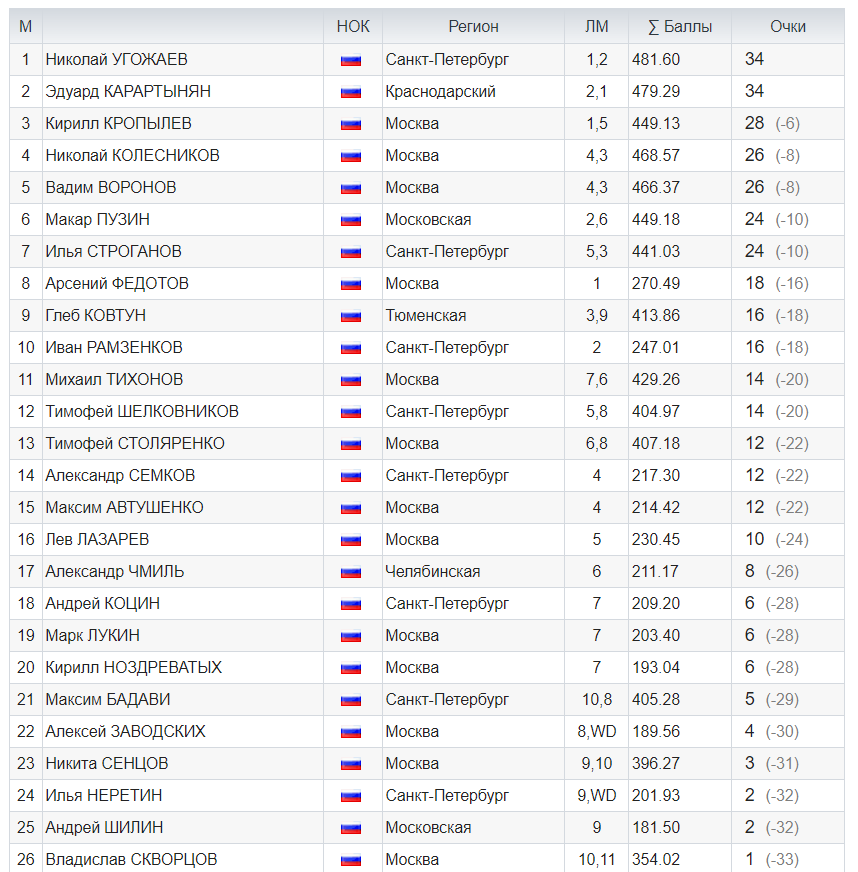Select the НОК column header

(353, 27)
